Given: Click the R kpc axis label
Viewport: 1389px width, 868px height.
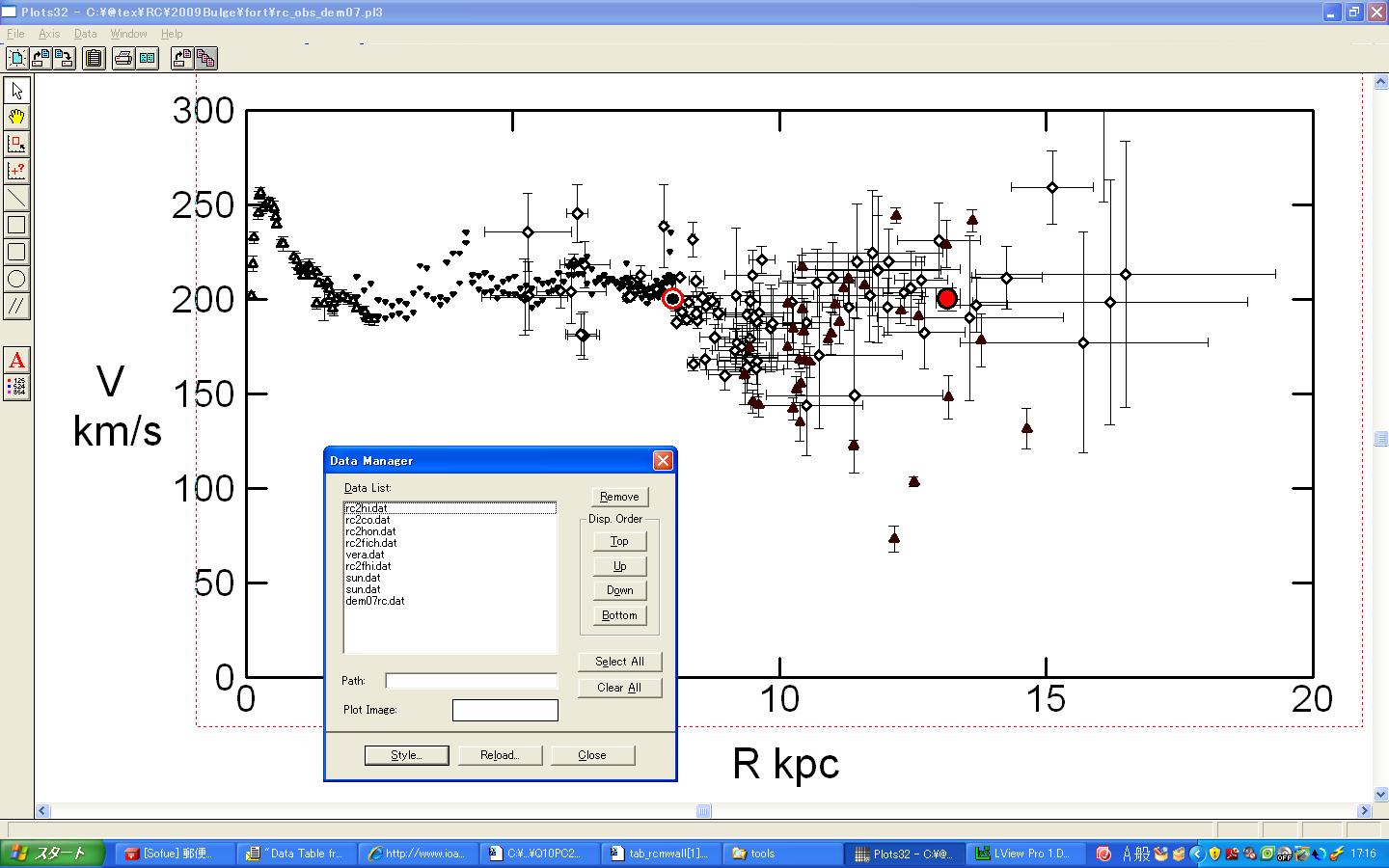Looking at the screenshot, I should pyautogui.click(x=786, y=764).
